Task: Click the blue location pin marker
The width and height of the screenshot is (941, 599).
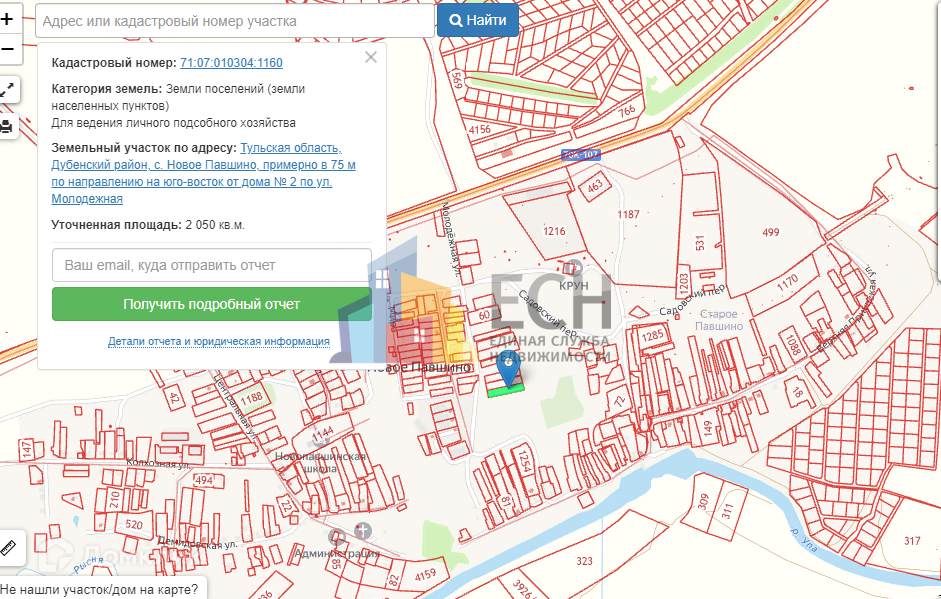Action: click(x=510, y=369)
